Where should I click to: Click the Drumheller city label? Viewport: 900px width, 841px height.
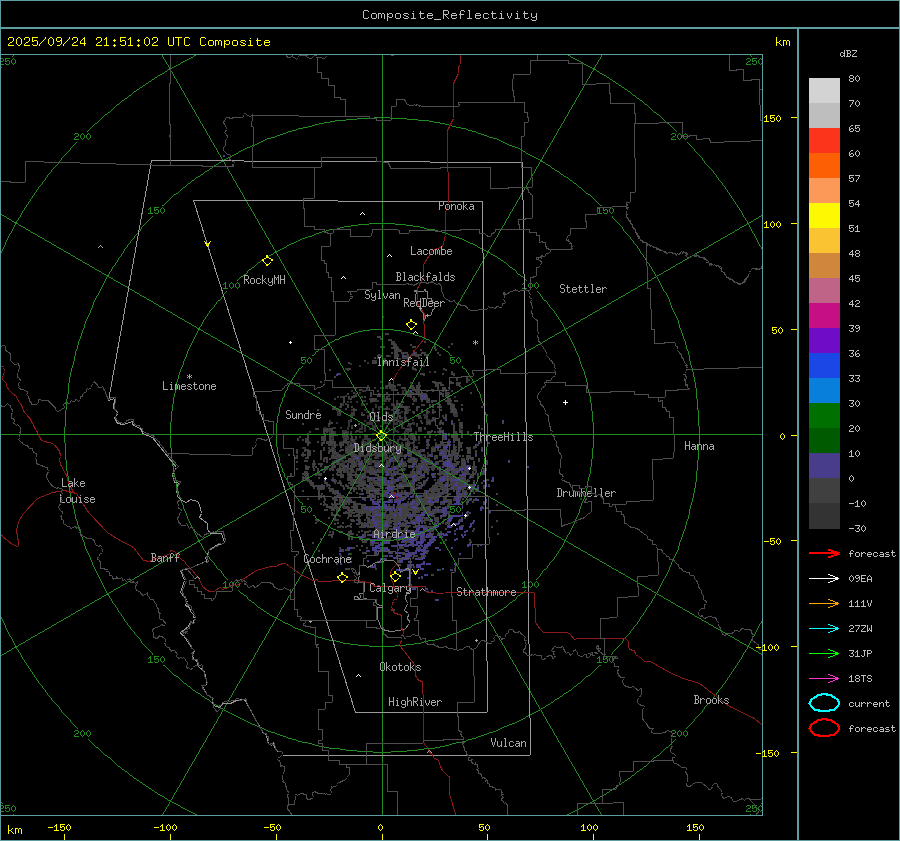pyautogui.click(x=586, y=493)
